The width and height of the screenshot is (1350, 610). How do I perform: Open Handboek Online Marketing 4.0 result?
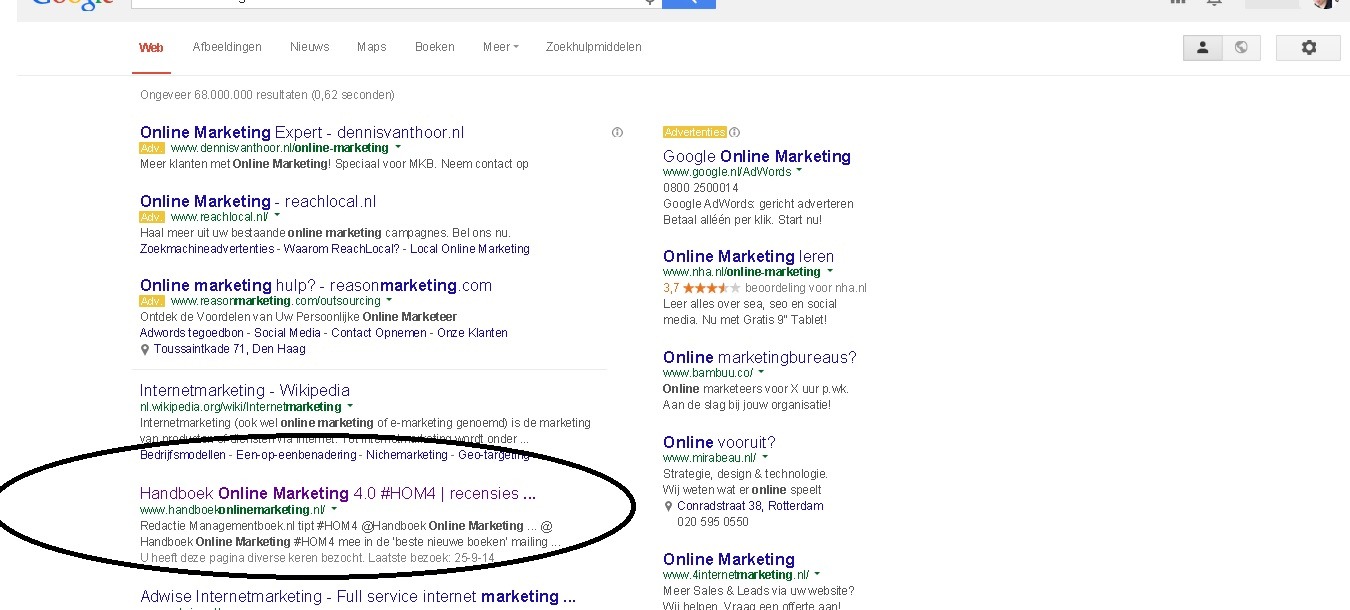point(337,493)
